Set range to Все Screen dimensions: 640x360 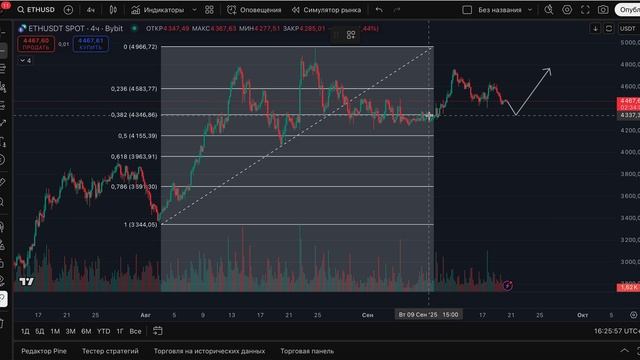135,331
